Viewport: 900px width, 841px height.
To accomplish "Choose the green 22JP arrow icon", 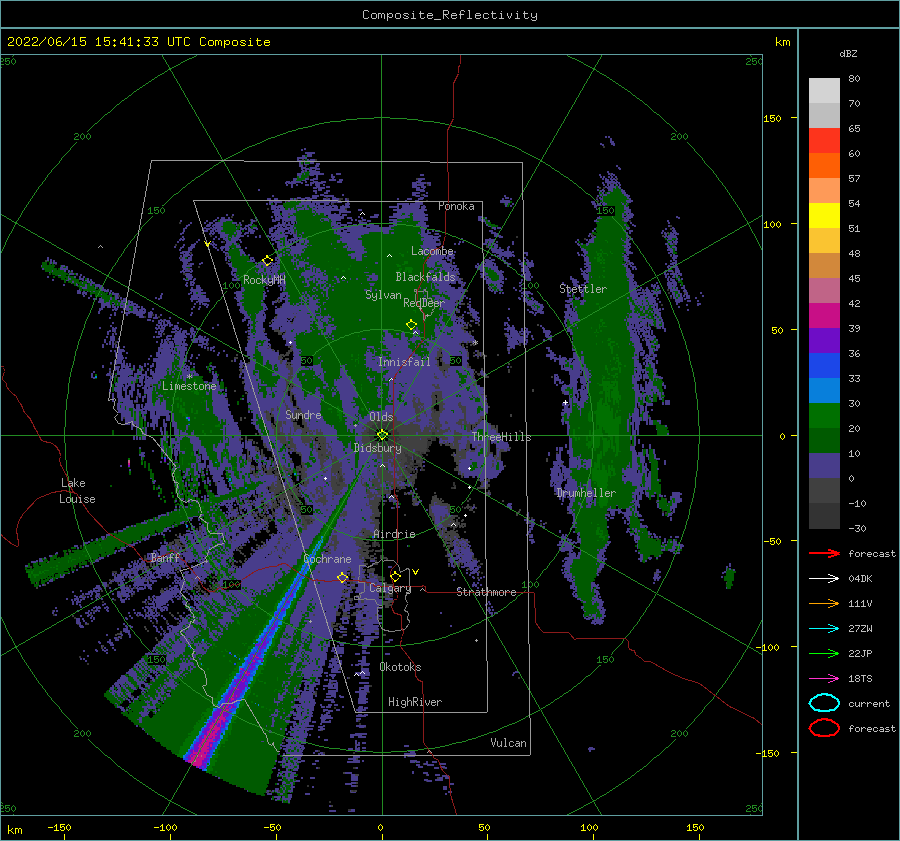I will pos(824,653).
